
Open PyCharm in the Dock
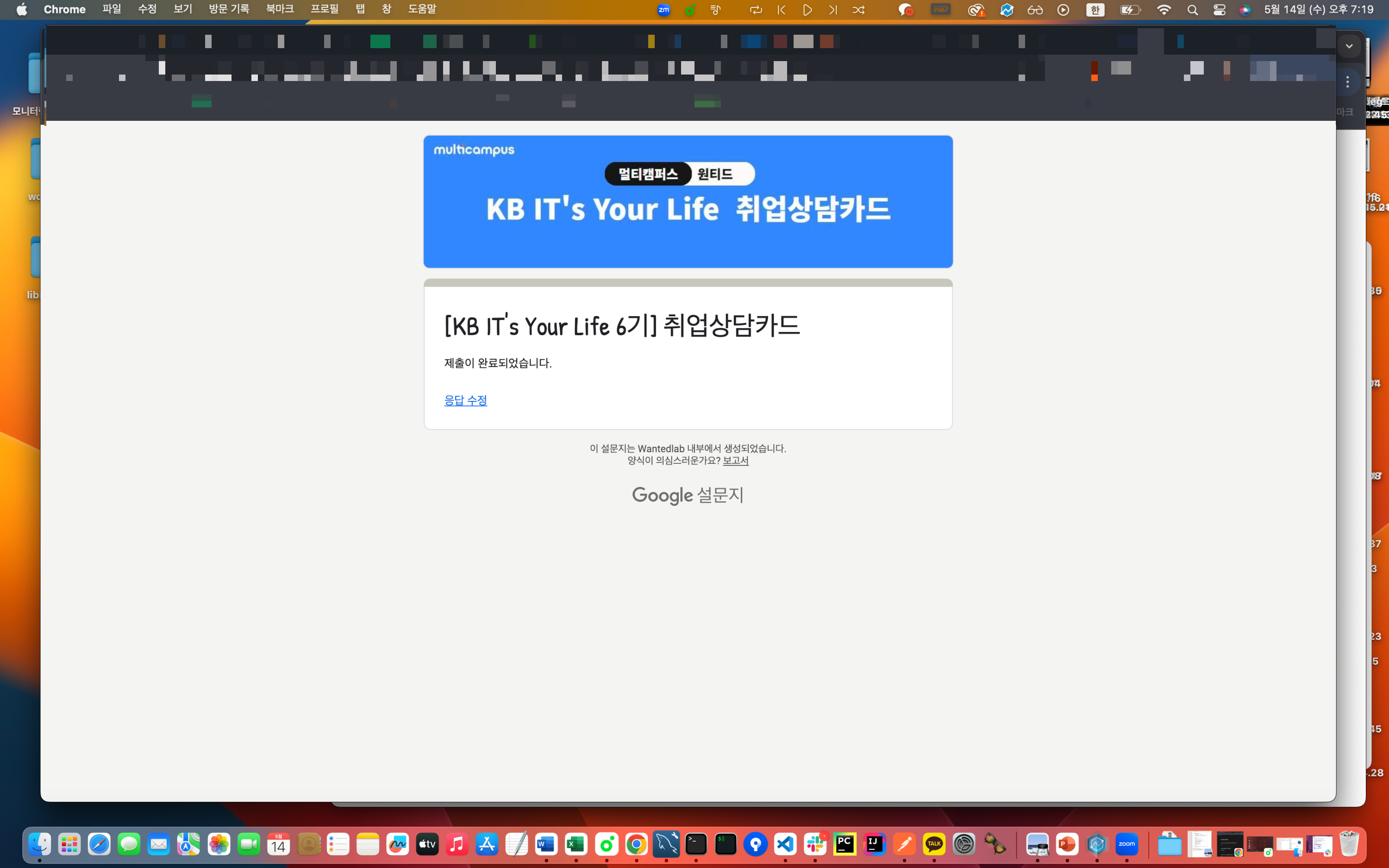845,844
